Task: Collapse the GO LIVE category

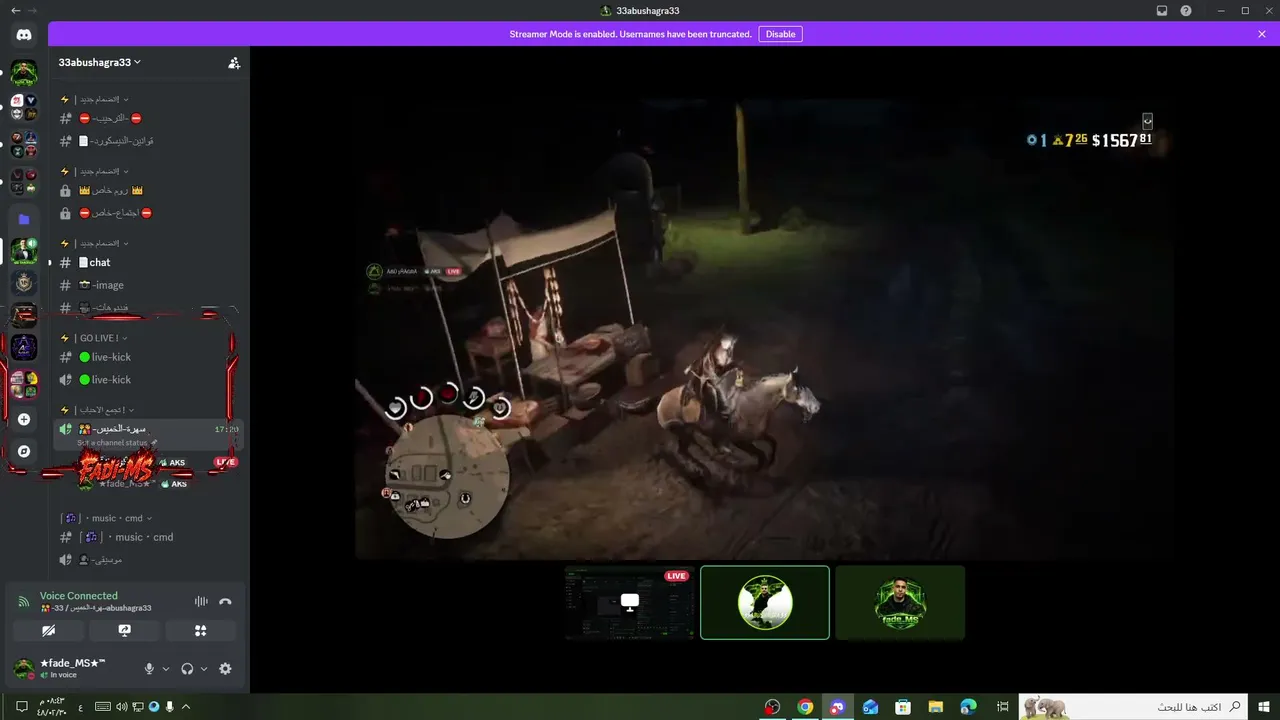Action: tap(95, 338)
